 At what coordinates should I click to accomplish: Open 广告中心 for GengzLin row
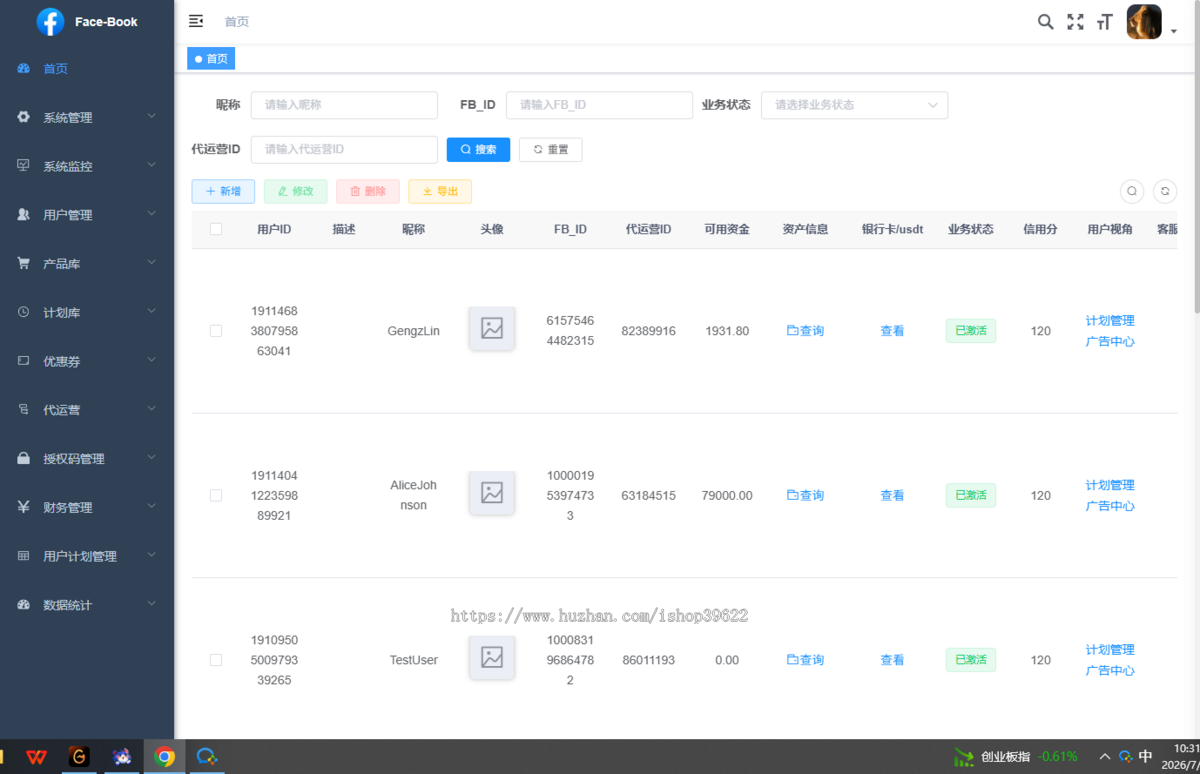tap(1110, 342)
